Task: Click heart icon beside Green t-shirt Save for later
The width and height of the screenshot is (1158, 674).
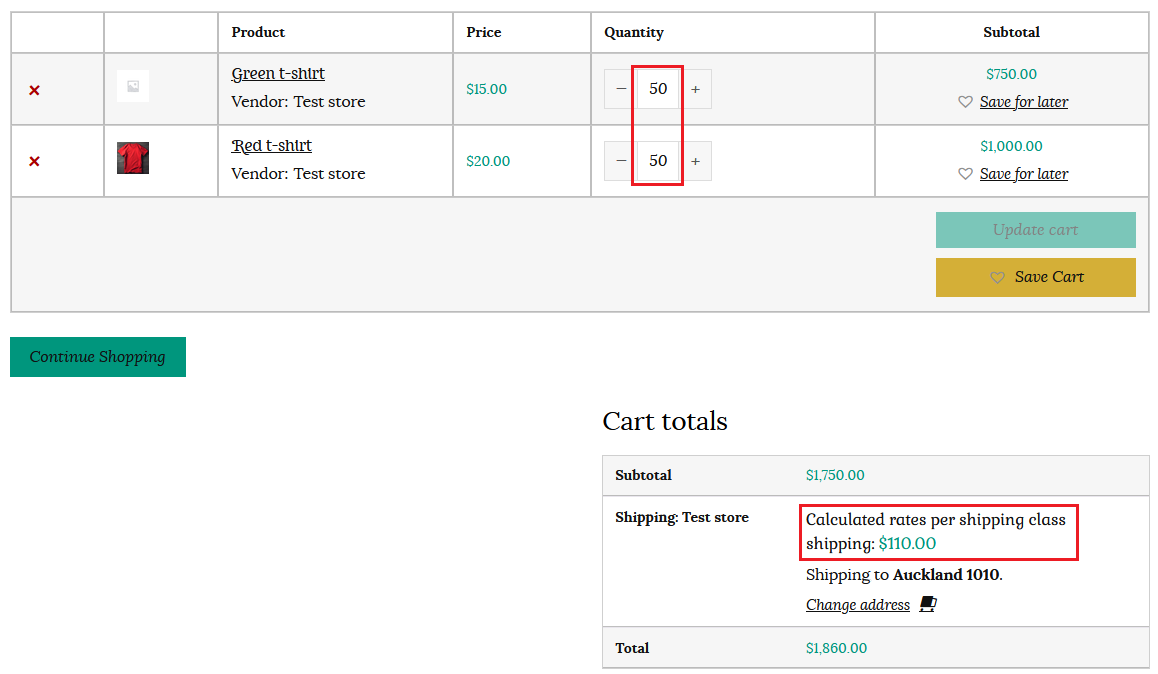Action: (965, 102)
